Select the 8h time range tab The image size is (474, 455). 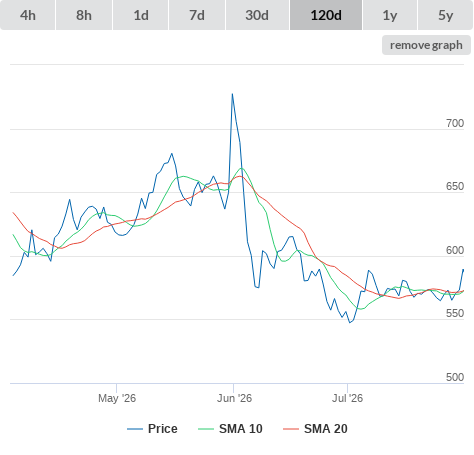(84, 15)
